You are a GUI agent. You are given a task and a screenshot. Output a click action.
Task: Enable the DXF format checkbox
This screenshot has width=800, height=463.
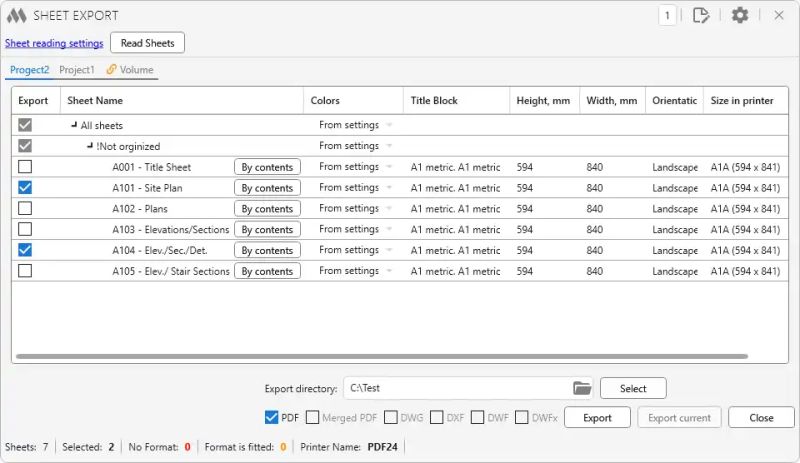437,418
